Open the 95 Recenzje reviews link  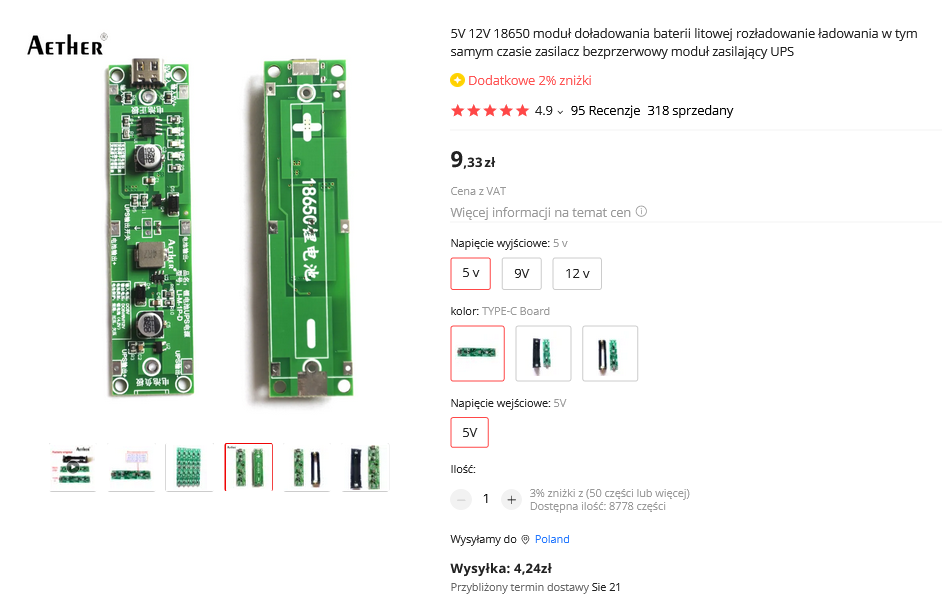[605, 111]
